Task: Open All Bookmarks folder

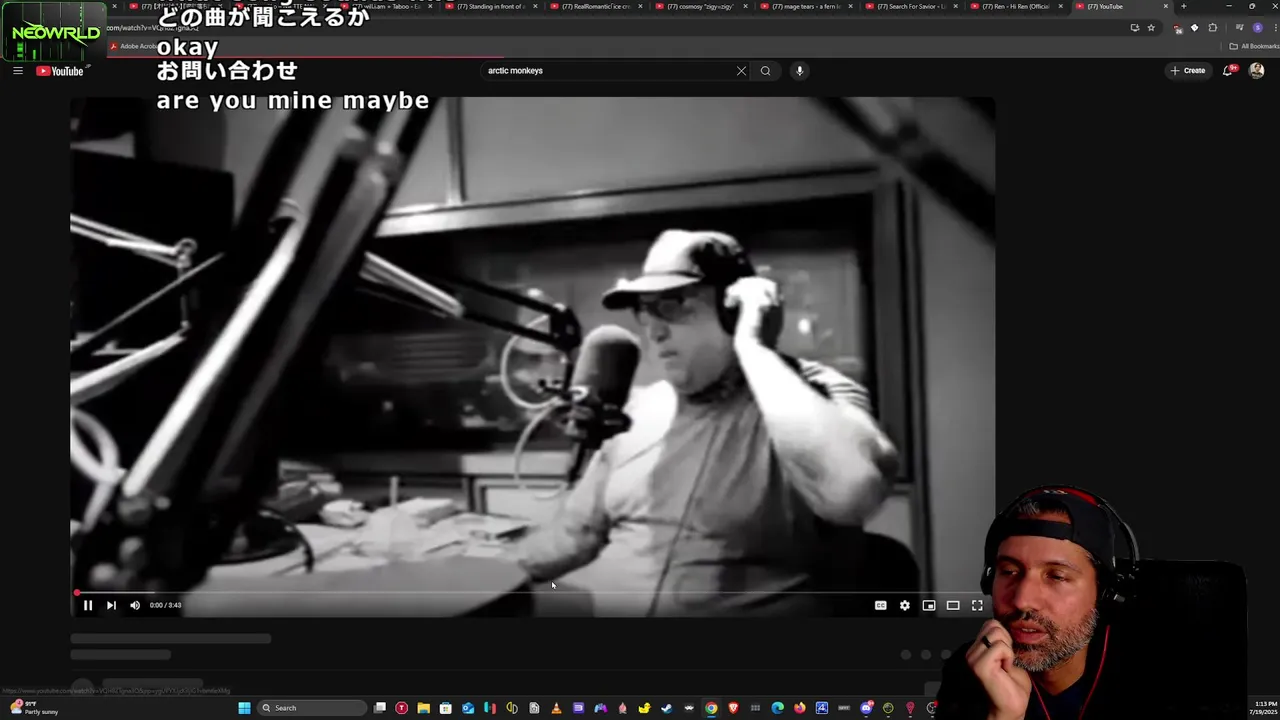Action: click(1254, 46)
